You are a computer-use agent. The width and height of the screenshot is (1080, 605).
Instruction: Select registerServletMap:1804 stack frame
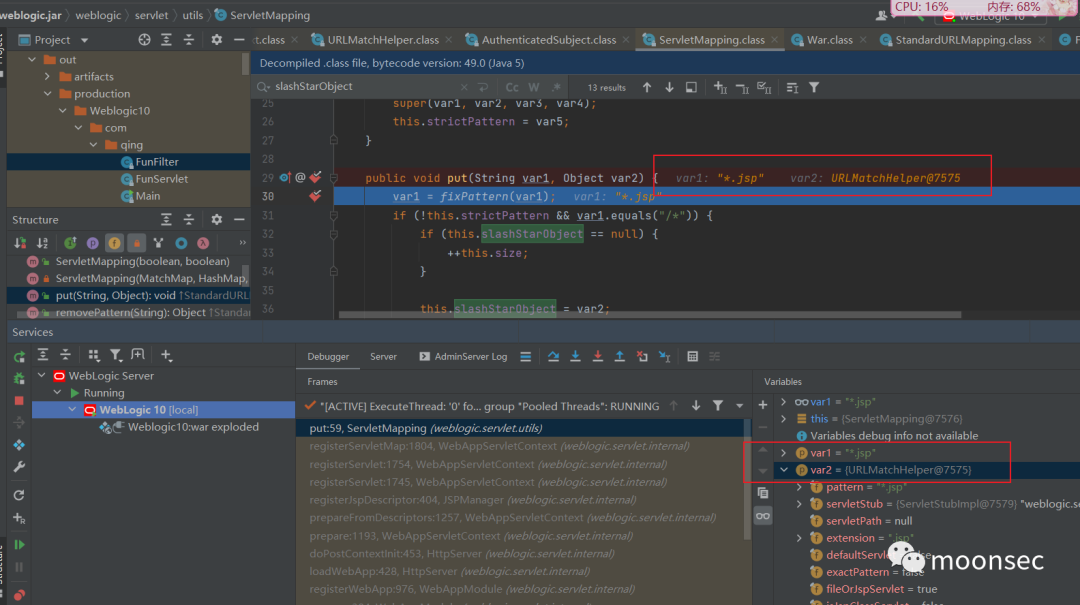(499, 446)
